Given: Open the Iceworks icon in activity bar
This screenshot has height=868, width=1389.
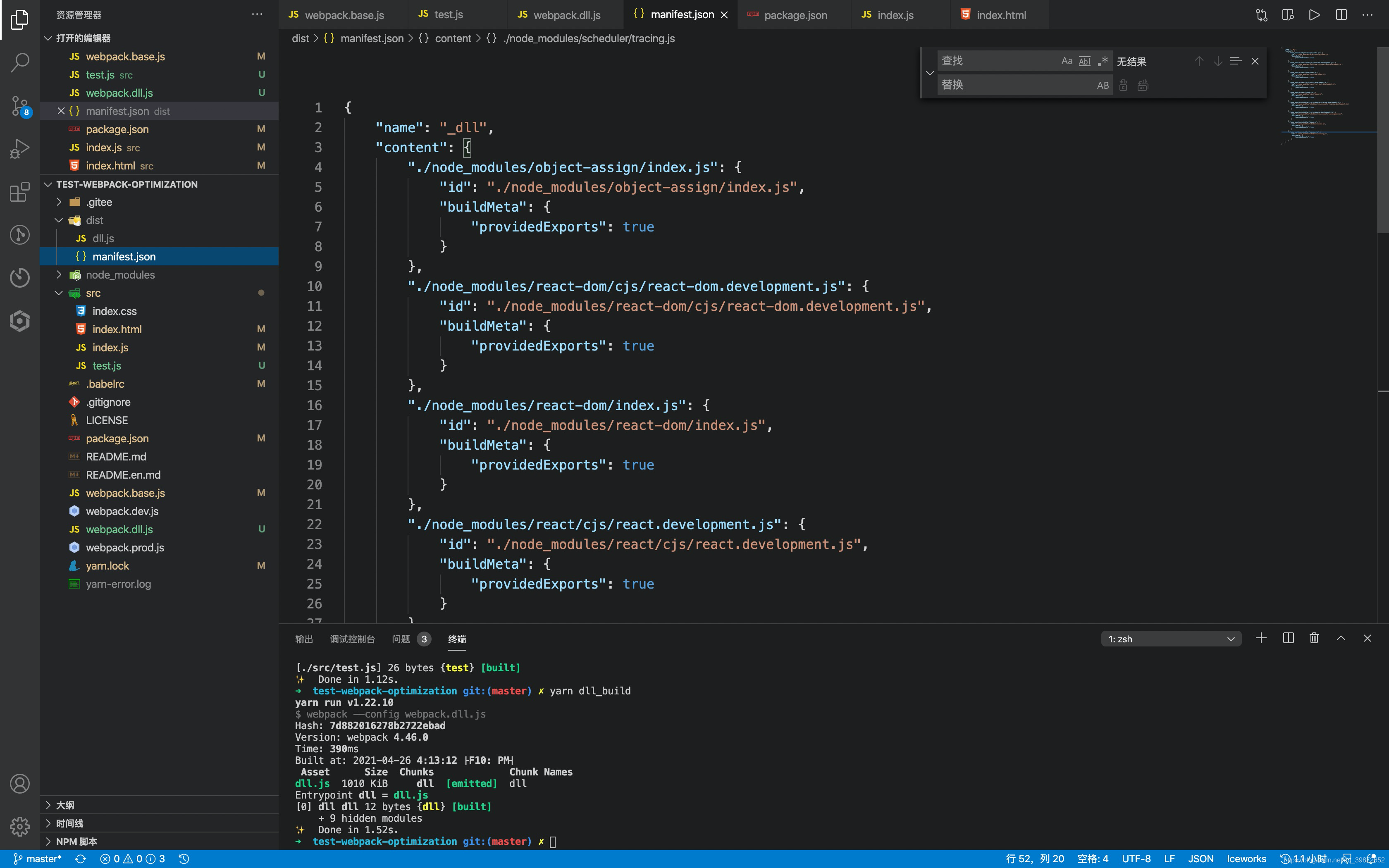Looking at the screenshot, I should 19,320.
